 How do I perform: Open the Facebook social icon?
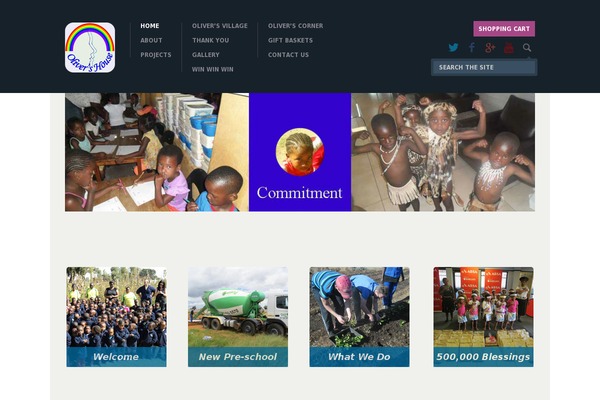pos(472,47)
